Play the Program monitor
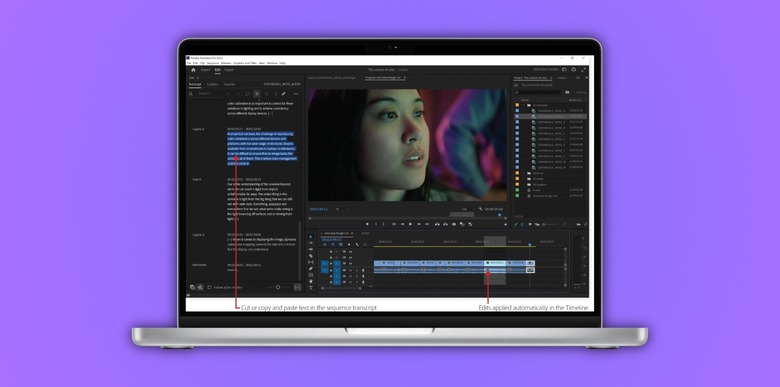Image resolution: width=780 pixels, height=387 pixels. (410, 224)
